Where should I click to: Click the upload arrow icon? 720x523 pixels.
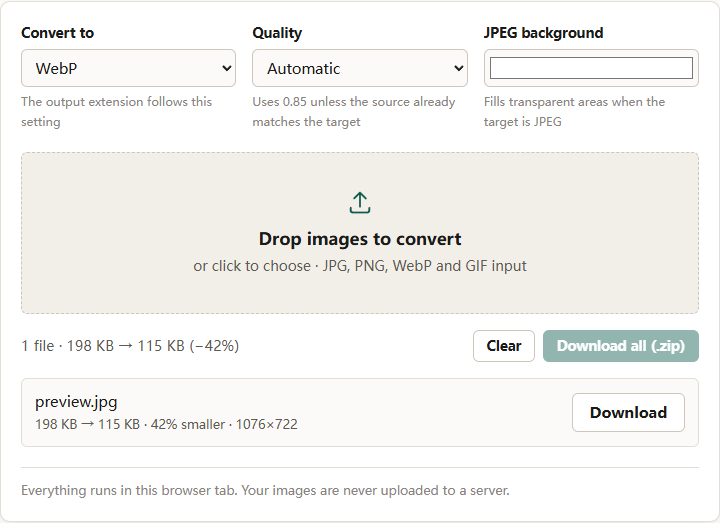[x=360, y=202]
